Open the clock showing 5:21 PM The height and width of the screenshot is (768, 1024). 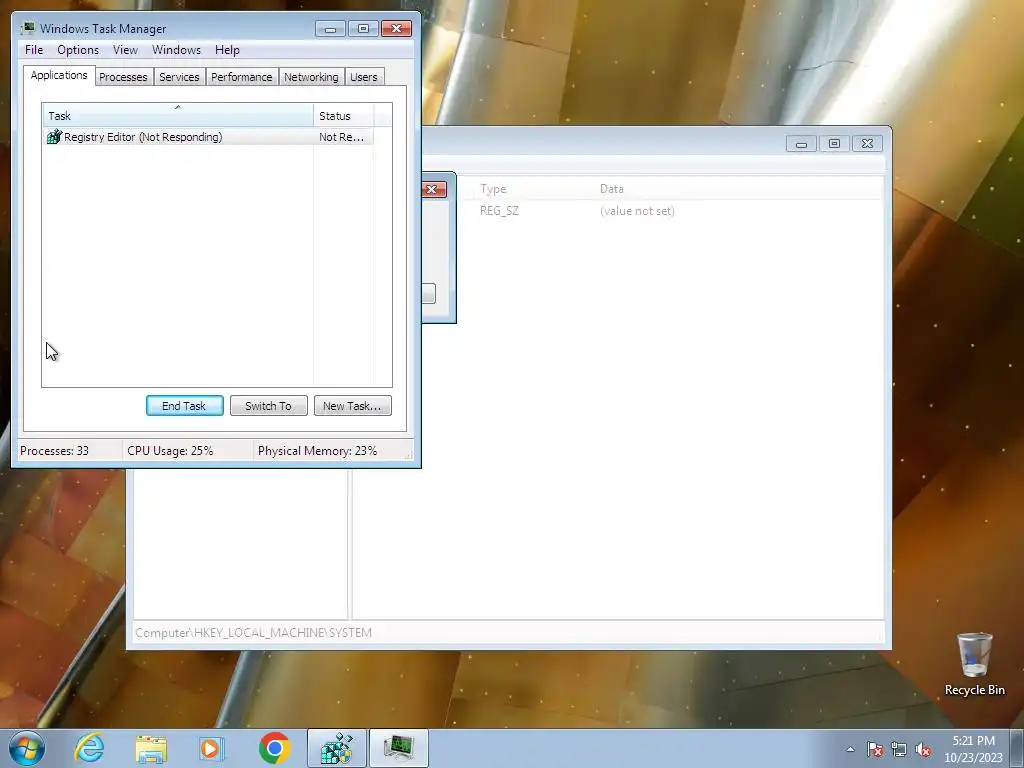pos(973,748)
